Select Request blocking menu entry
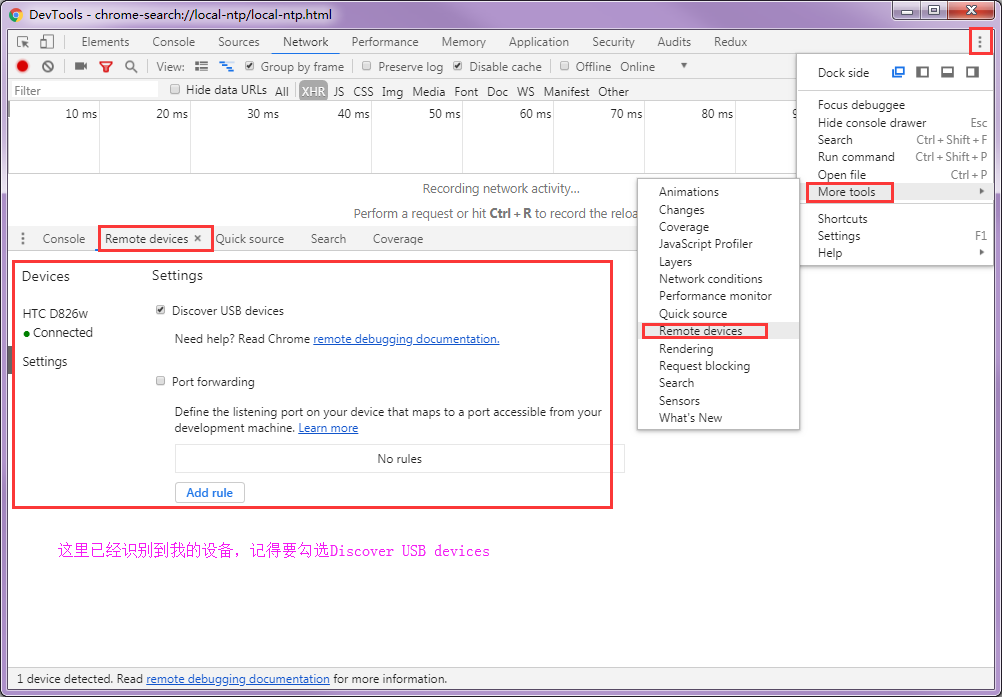Viewport: 1002px width, 697px height. coord(718,366)
